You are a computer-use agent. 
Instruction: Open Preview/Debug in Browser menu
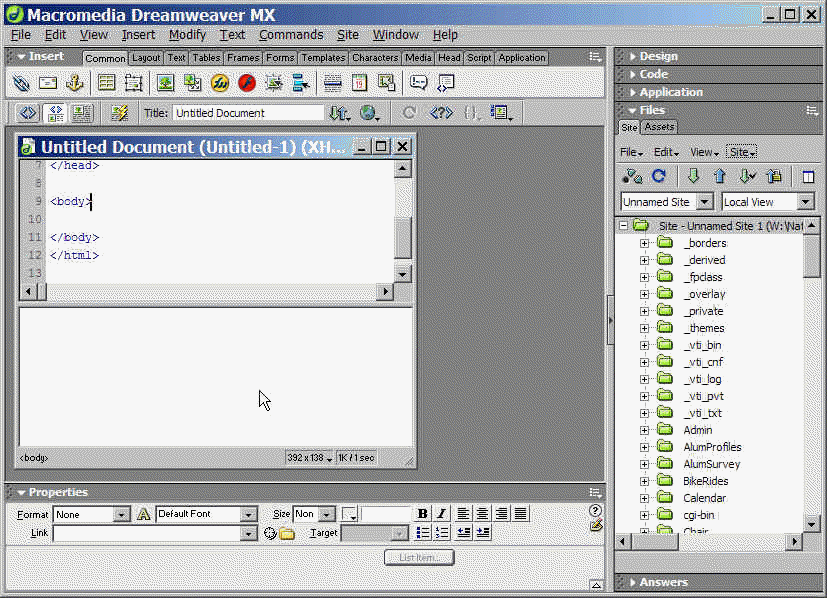point(370,113)
